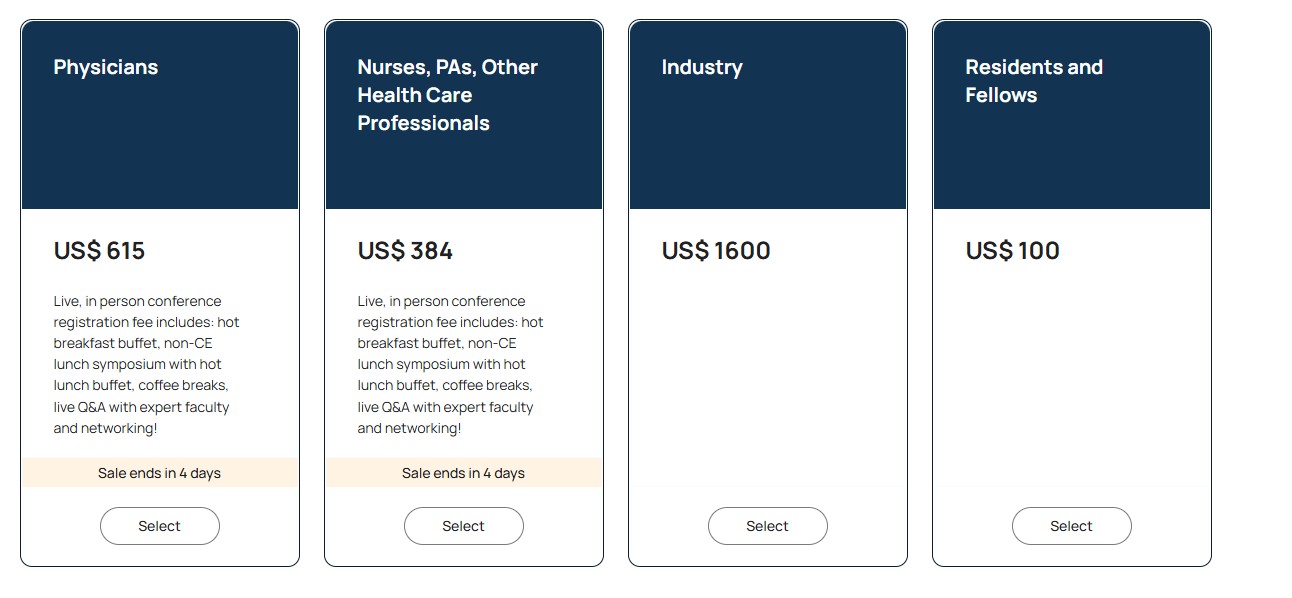Click the "Physicians" card title
Screen dimensions: 1292x598
pos(106,67)
